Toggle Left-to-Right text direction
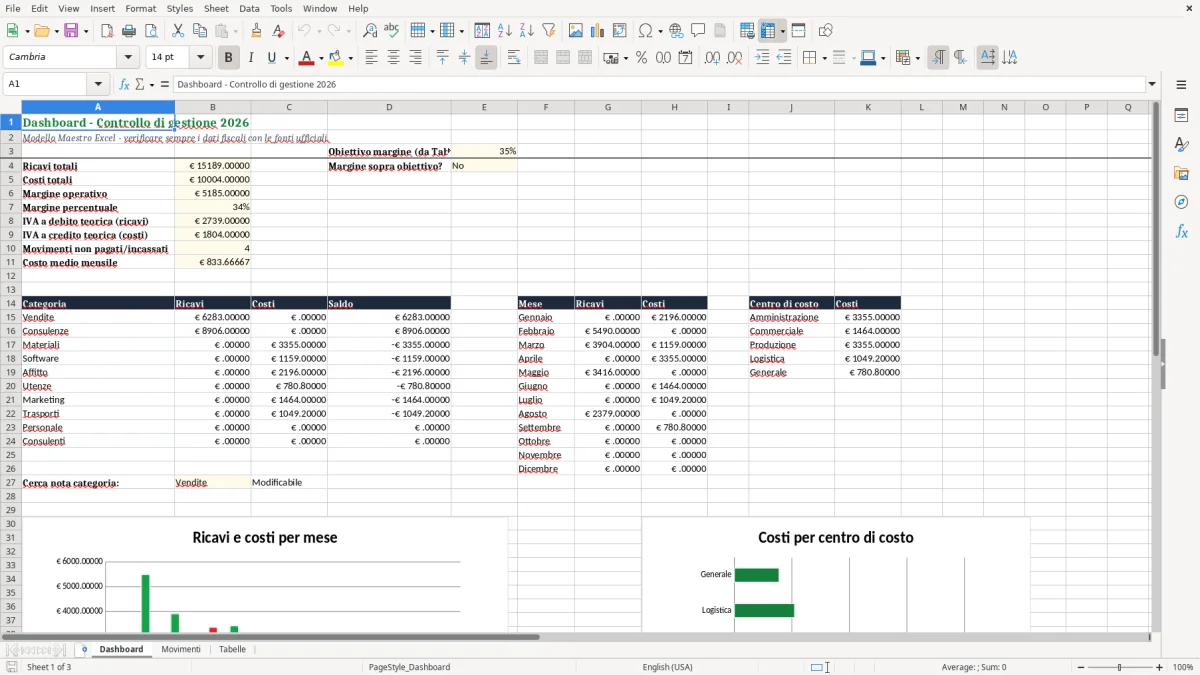Image resolution: width=1200 pixels, height=675 pixels. (x=938, y=58)
